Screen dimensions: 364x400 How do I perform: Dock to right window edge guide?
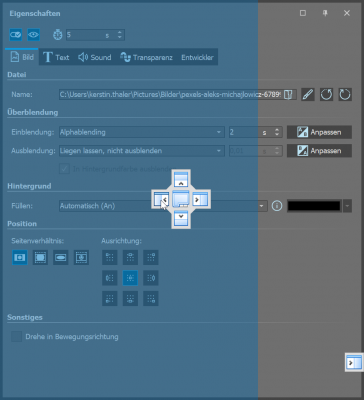(354, 362)
